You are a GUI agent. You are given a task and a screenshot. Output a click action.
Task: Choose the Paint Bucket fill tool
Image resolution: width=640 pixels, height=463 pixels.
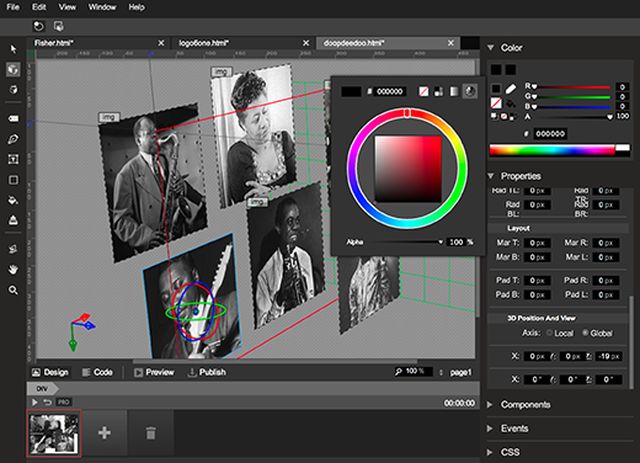pyautogui.click(x=13, y=200)
